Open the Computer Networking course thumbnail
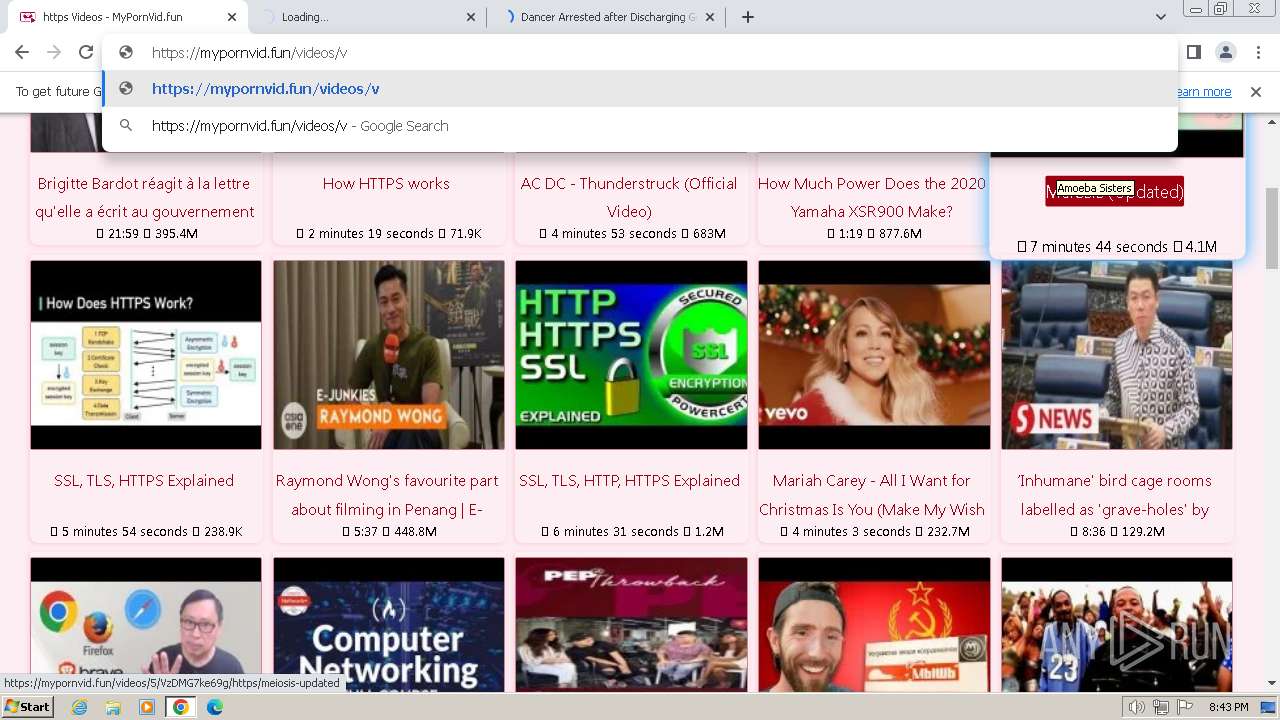1280x720 pixels. click(389, 624)
